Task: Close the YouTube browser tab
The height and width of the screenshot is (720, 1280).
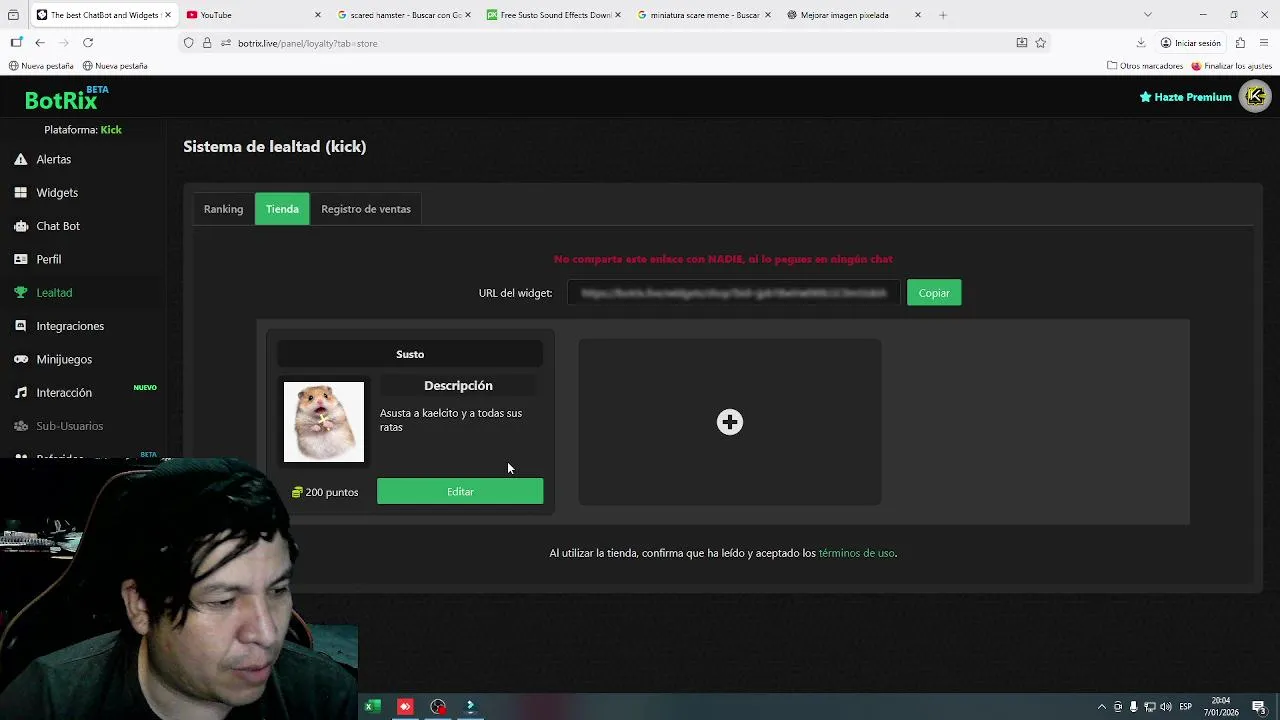Action: tap(318, 15)
